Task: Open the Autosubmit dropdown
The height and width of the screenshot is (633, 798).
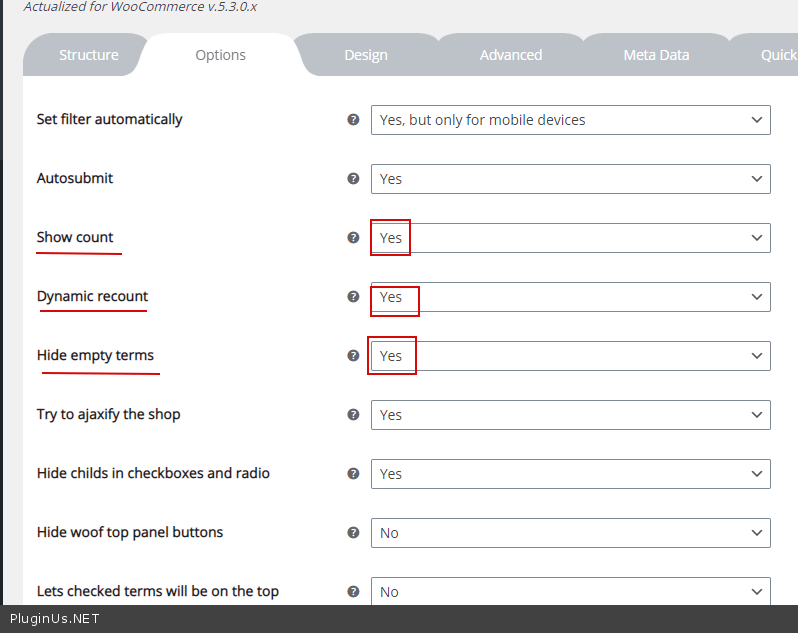Action: pos(570,179)
